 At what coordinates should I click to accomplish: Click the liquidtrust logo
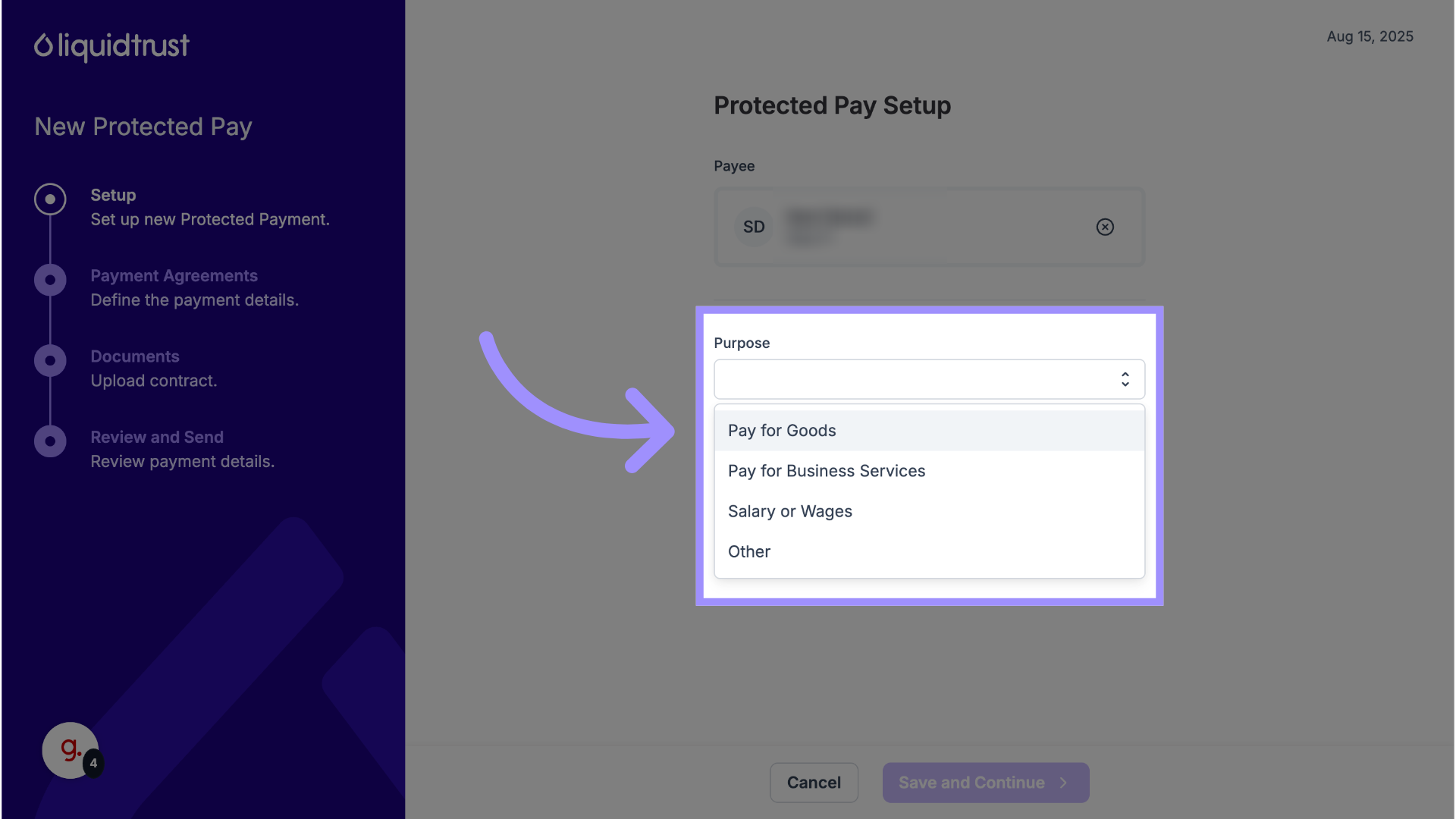click(x=111, y=46)
